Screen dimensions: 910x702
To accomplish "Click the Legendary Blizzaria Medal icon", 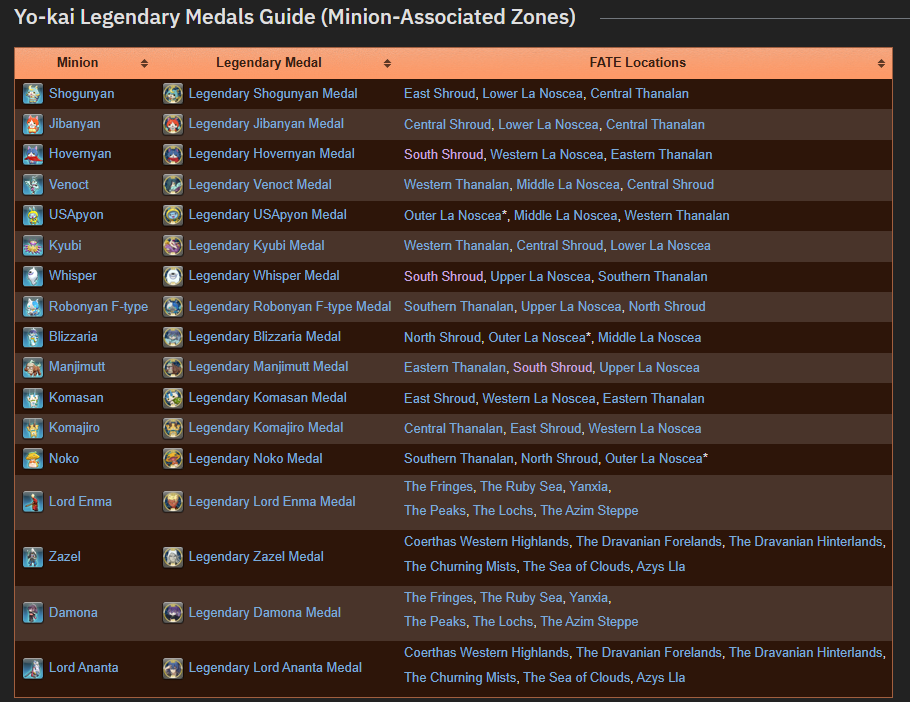I will point(173,336).
